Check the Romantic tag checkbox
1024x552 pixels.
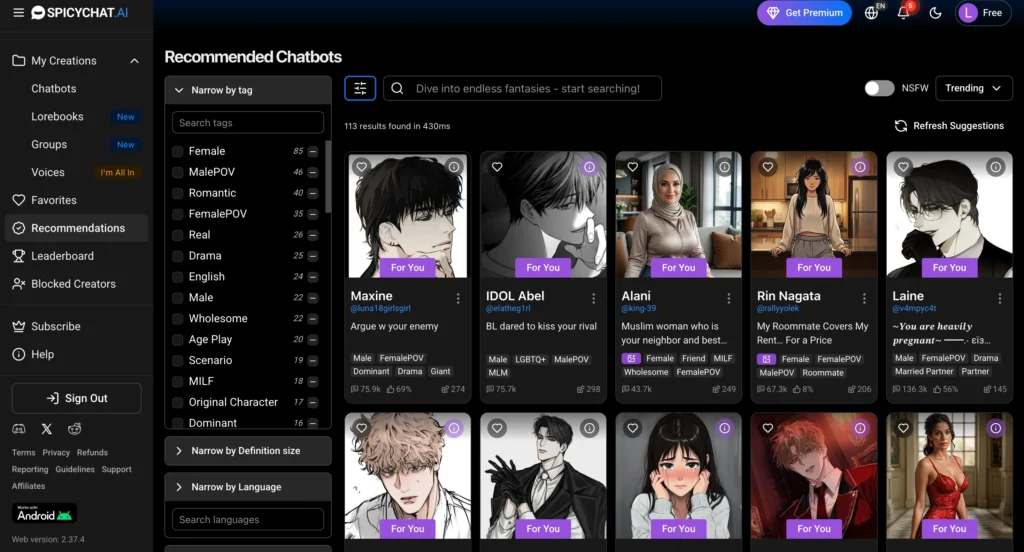point(178,193)
